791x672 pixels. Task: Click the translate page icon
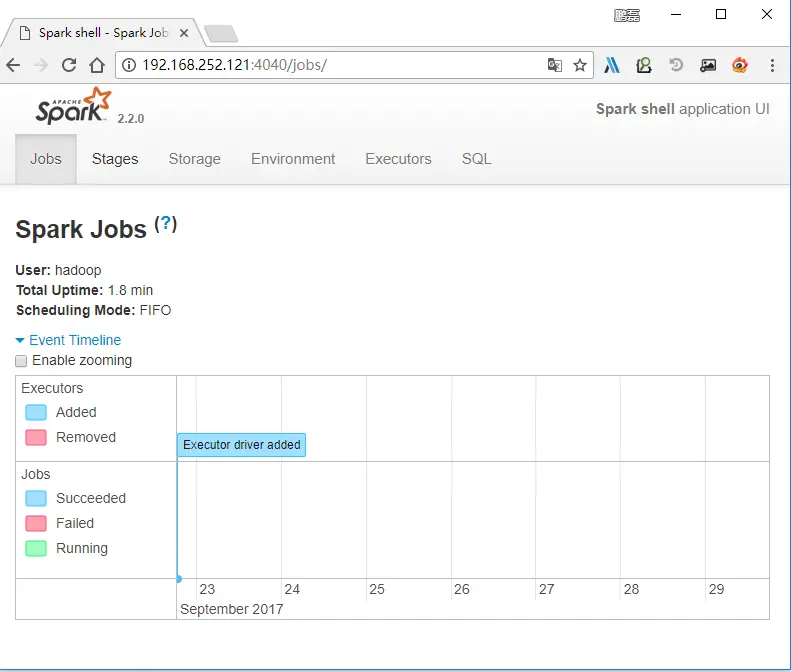pos(554,65)
